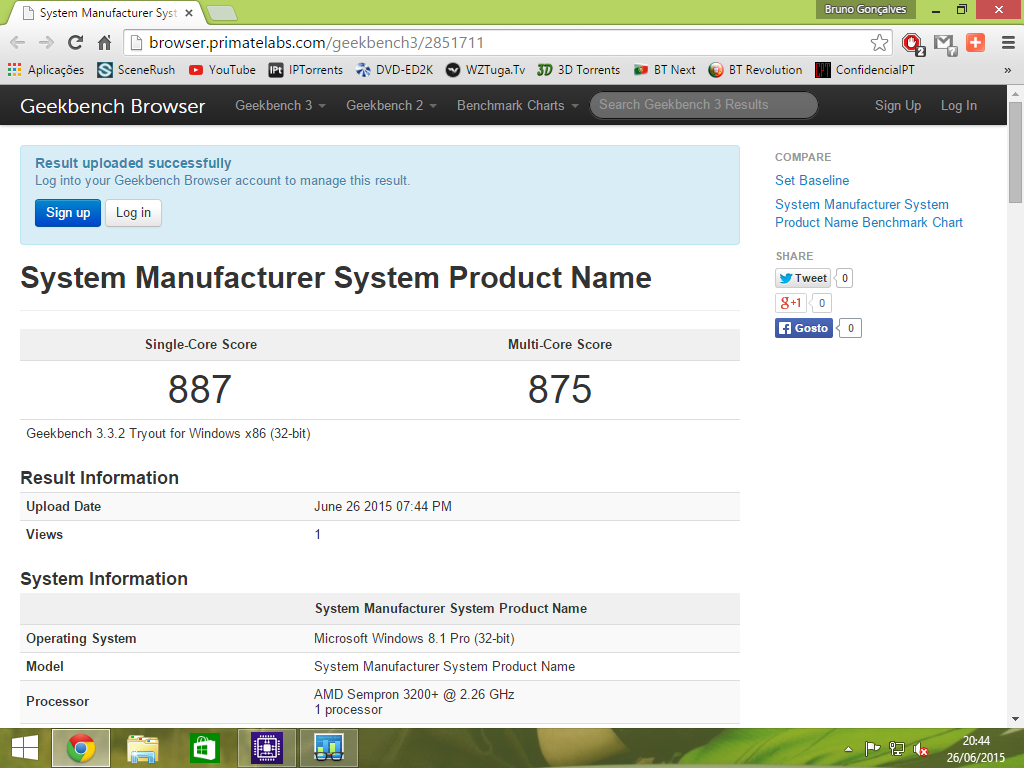Click the upload date June 26 2015 07:44 PM
The height and width of the screenshot is (768, 1024).
tap(383, 507)
